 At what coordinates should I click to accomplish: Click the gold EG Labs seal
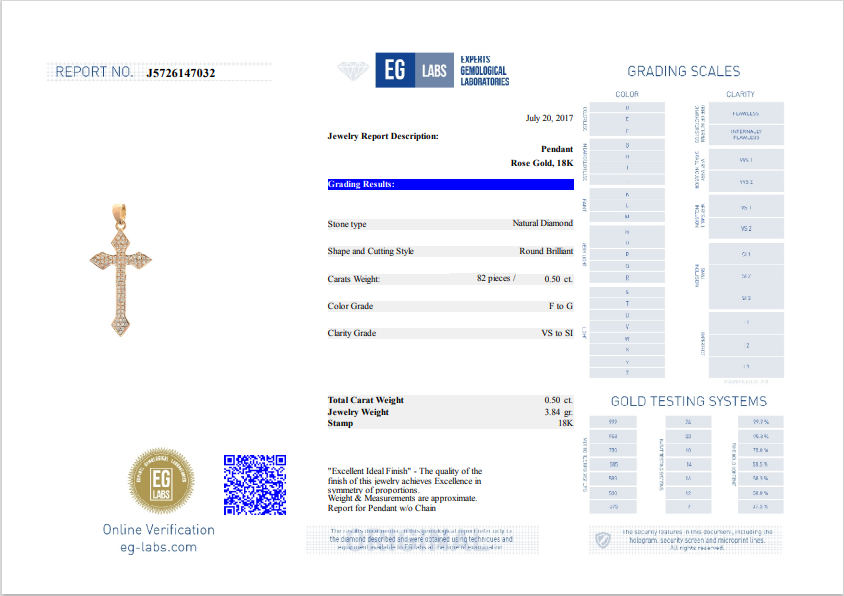point(161,480)
